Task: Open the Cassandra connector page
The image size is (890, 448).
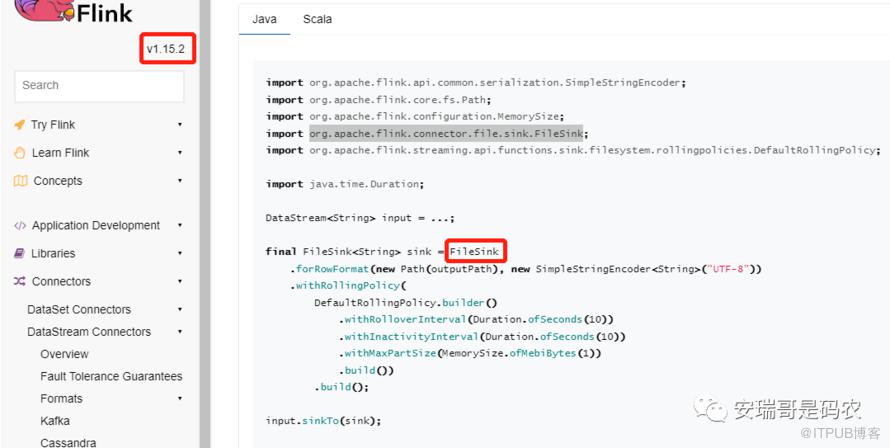Action: click(x=68, y=442)
